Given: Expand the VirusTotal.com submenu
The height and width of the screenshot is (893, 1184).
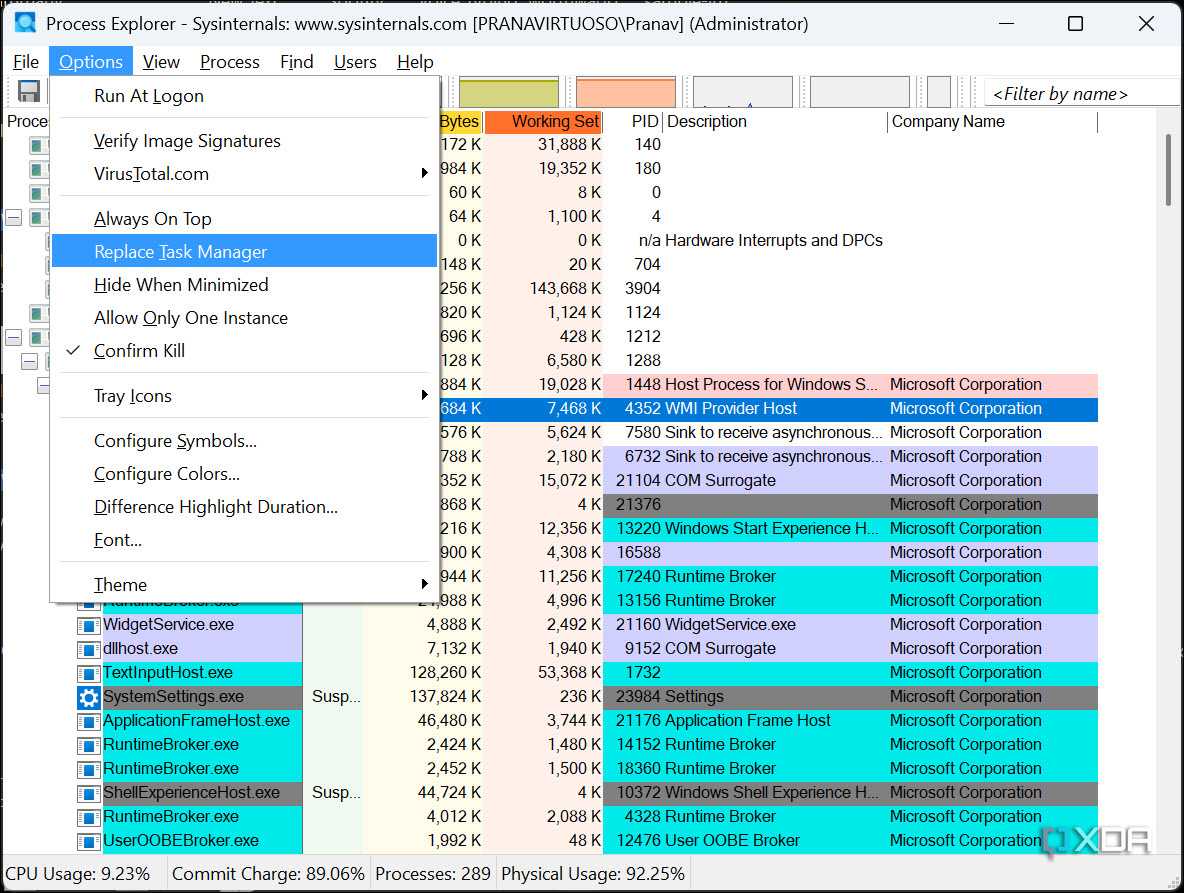Looking at the screenshot, I should [244, 174].
